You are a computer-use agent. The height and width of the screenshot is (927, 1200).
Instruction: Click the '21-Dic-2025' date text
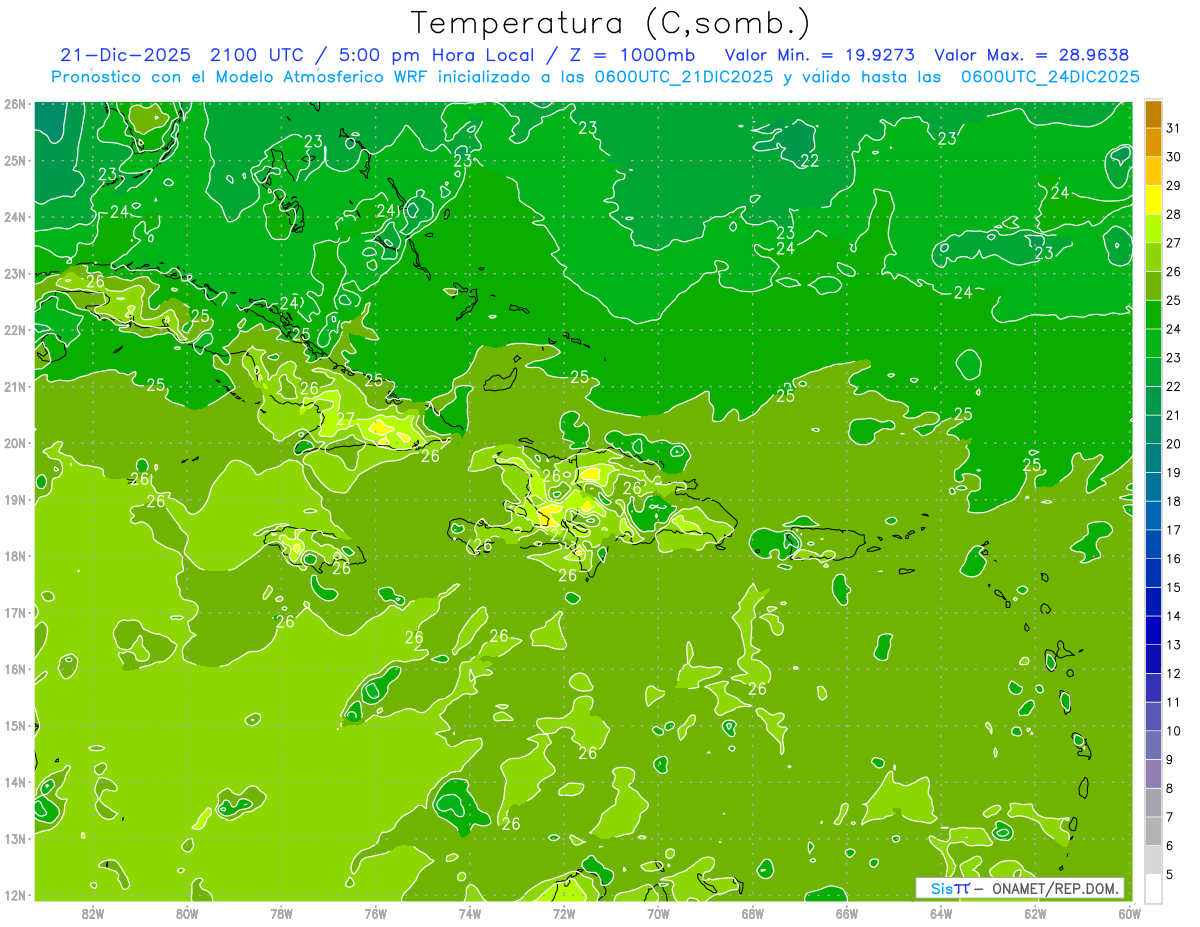tap(125, 55)
